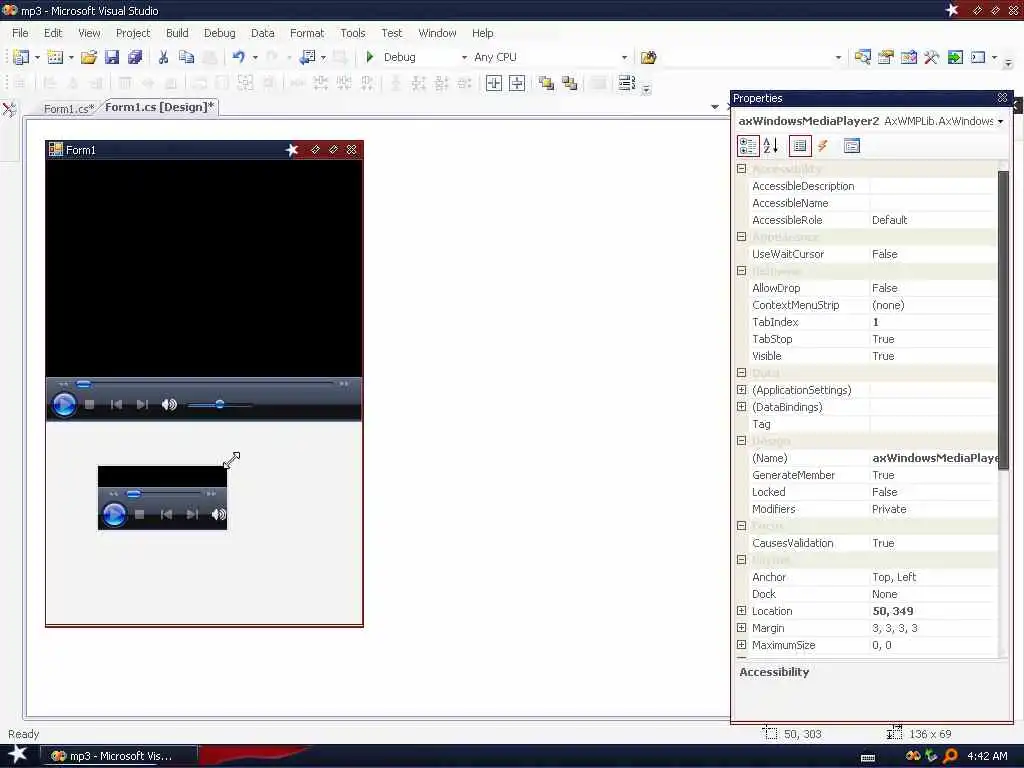This screenshot has height=768, width=1024.
Task: Click the play button on the large media player
Action: pyautogui.click(x=63, y=405)
